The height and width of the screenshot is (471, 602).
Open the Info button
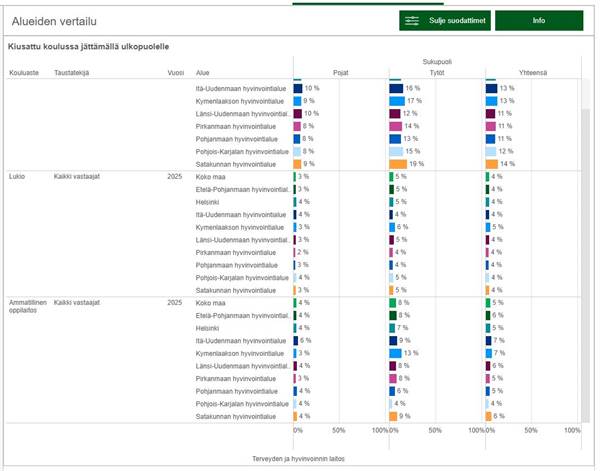[538, 20]
